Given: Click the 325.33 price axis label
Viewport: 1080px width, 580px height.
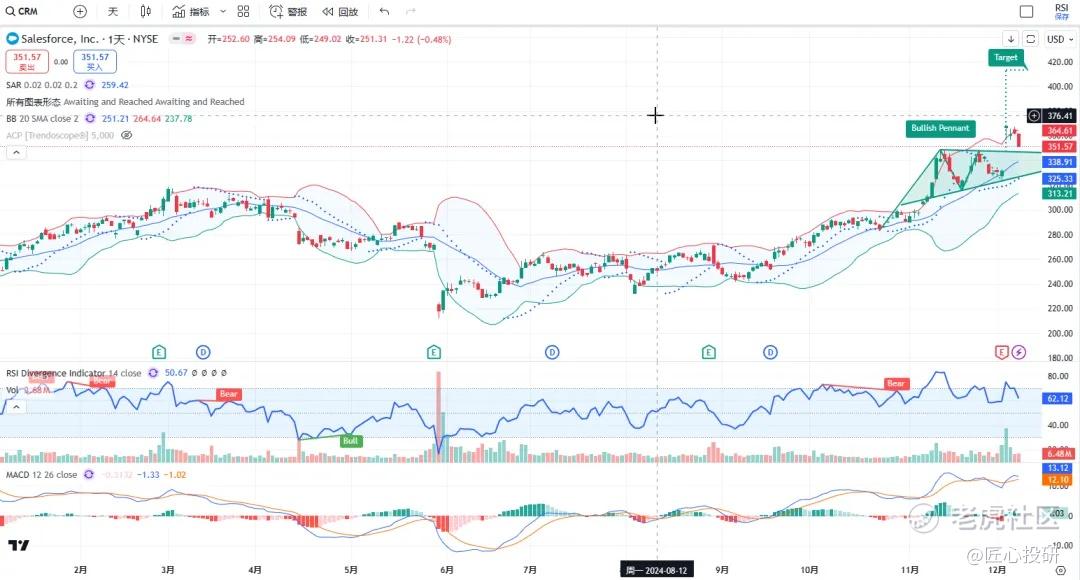Looking at the screenshot, I should pyautogui.click(x=1060, y=178).
